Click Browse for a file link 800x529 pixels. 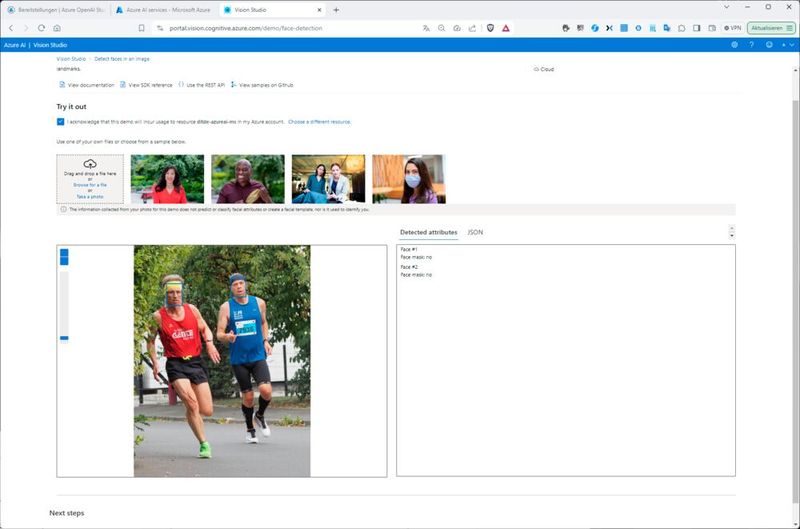[90, 185]
